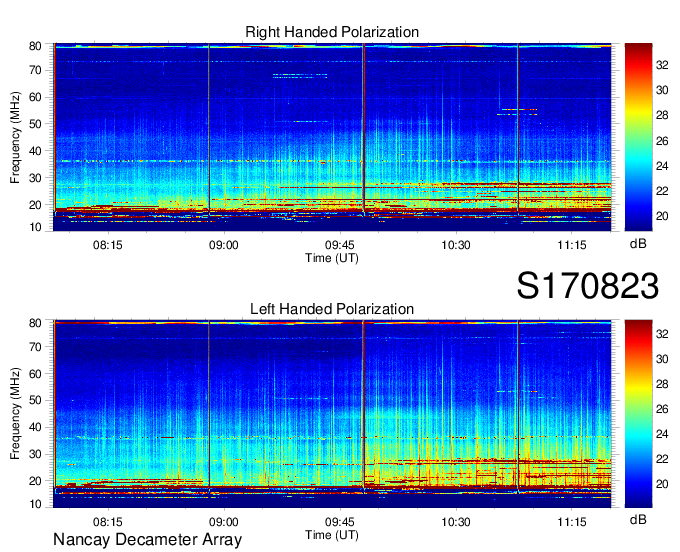Click "30" frequency tick of Right Handed plot

[35, 178]
